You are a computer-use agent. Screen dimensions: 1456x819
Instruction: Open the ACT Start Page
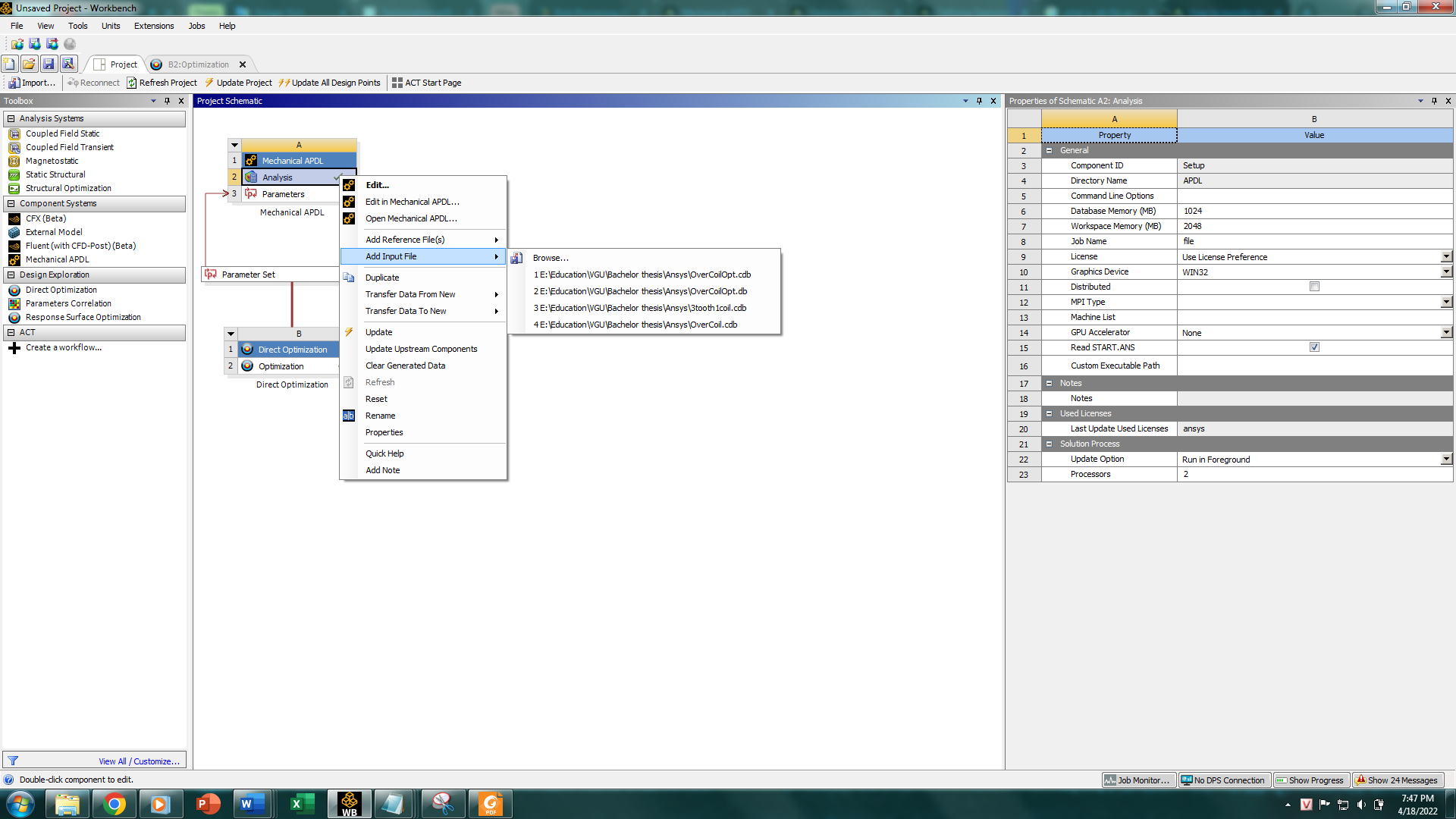(x=426, y=83)
